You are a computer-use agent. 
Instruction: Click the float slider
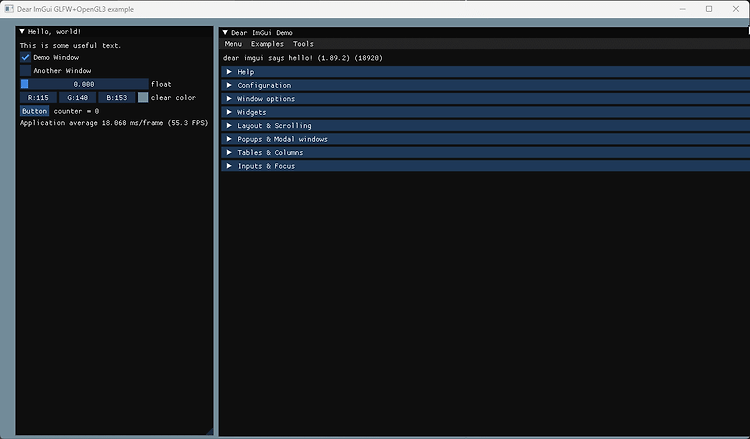(x=84, y=84)
